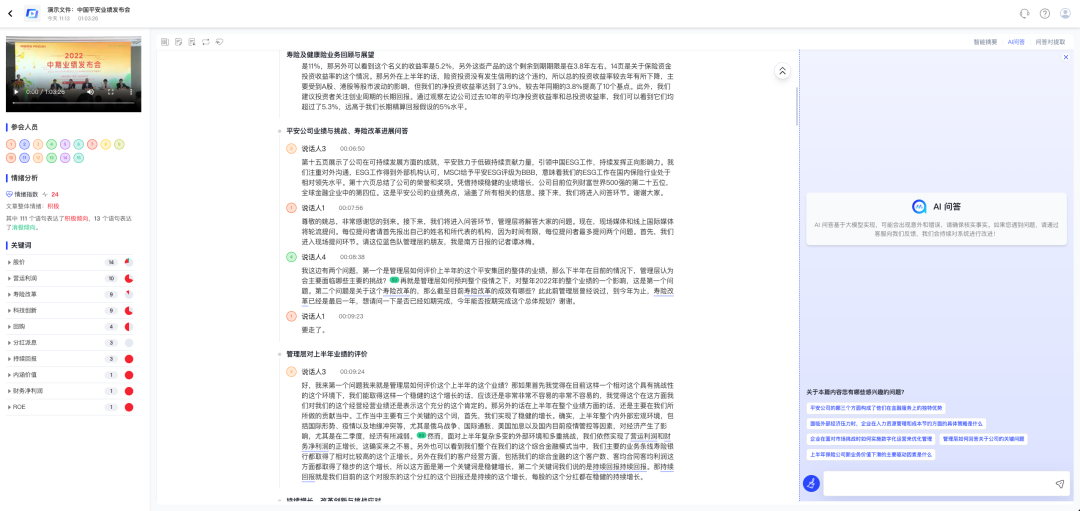The image size is (1080, 511).
Task: Click the red sentiment circle for 财务净利润
Action: click(x=129, y=390)
